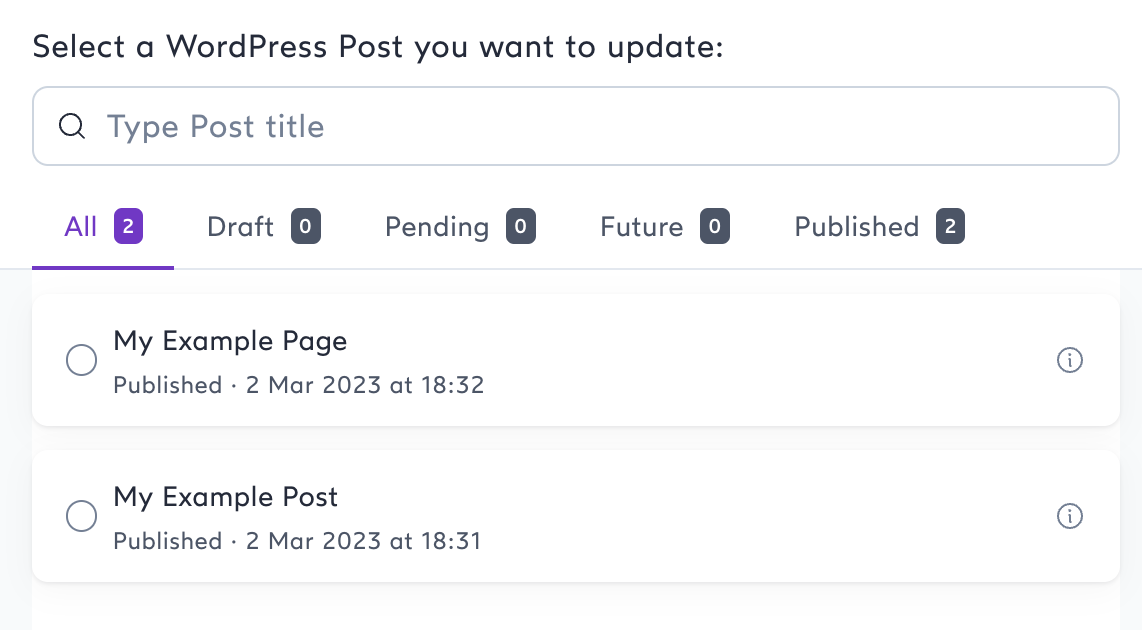Image resolution: width=1142 pixels, height=630 pixels.
Task: Focus the Type Post title field
Action: 600,127
